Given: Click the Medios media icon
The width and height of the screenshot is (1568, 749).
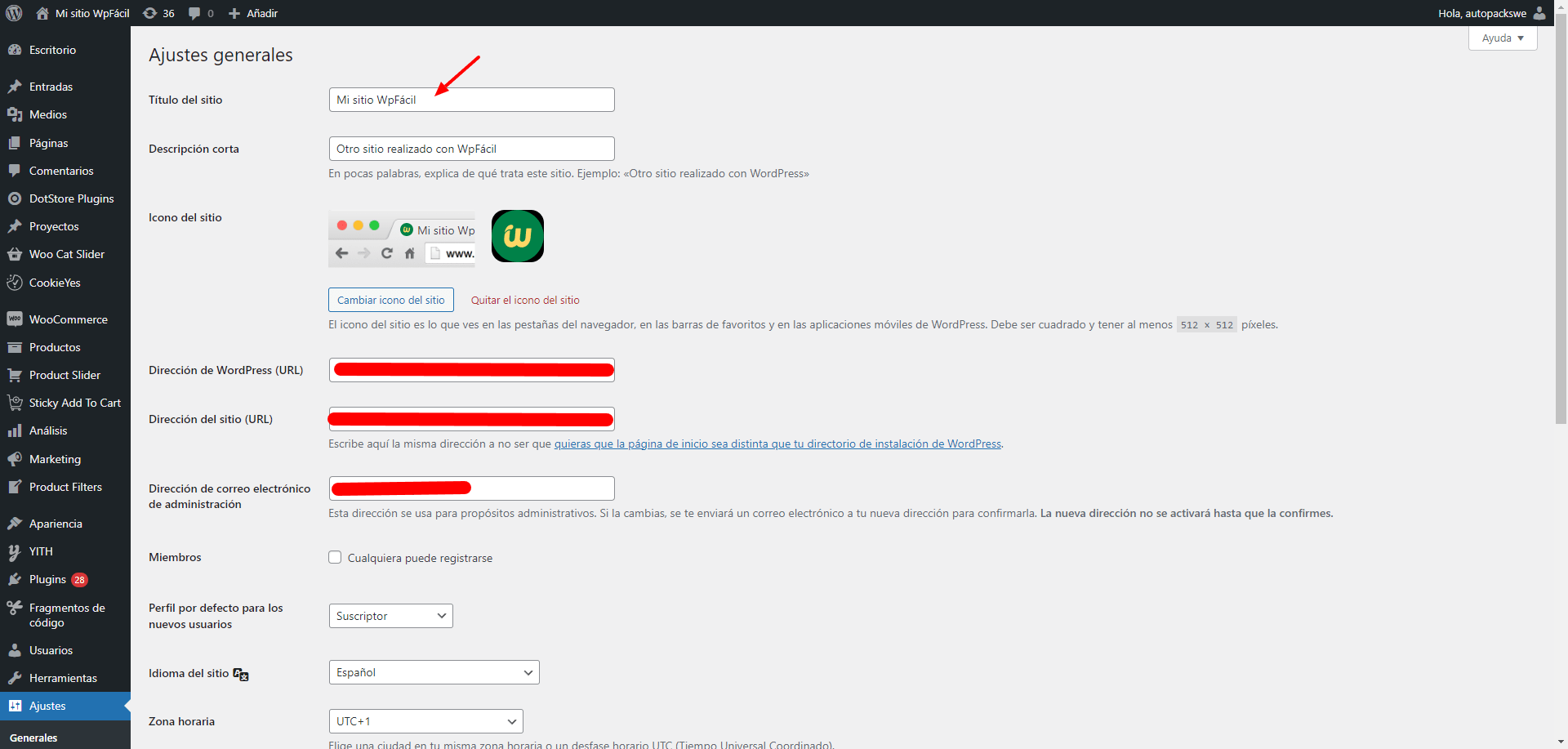Looking at the screenshot, I should tap(15, 114).
